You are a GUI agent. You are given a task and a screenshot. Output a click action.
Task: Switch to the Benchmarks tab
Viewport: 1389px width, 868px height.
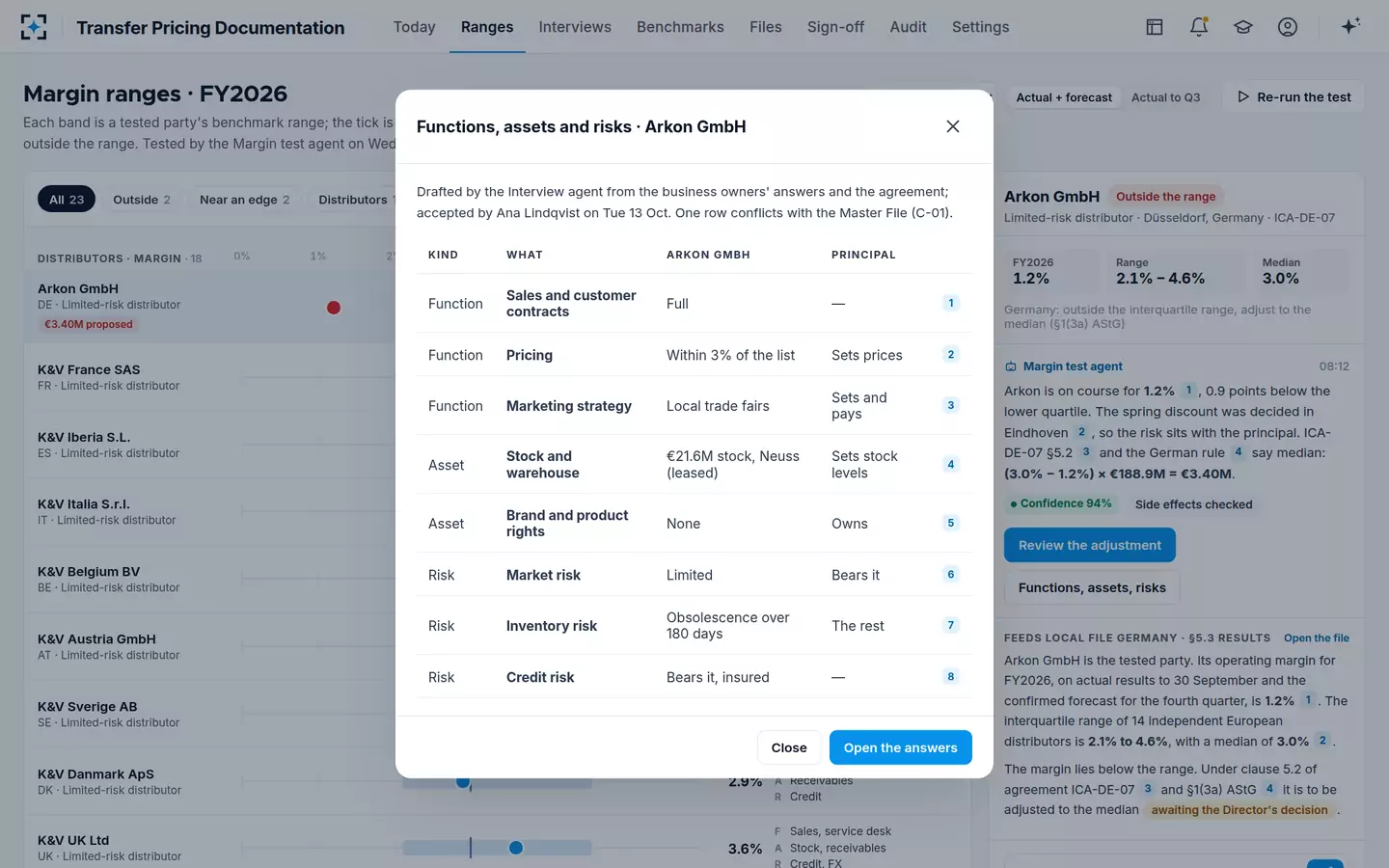tap(680, 27)
